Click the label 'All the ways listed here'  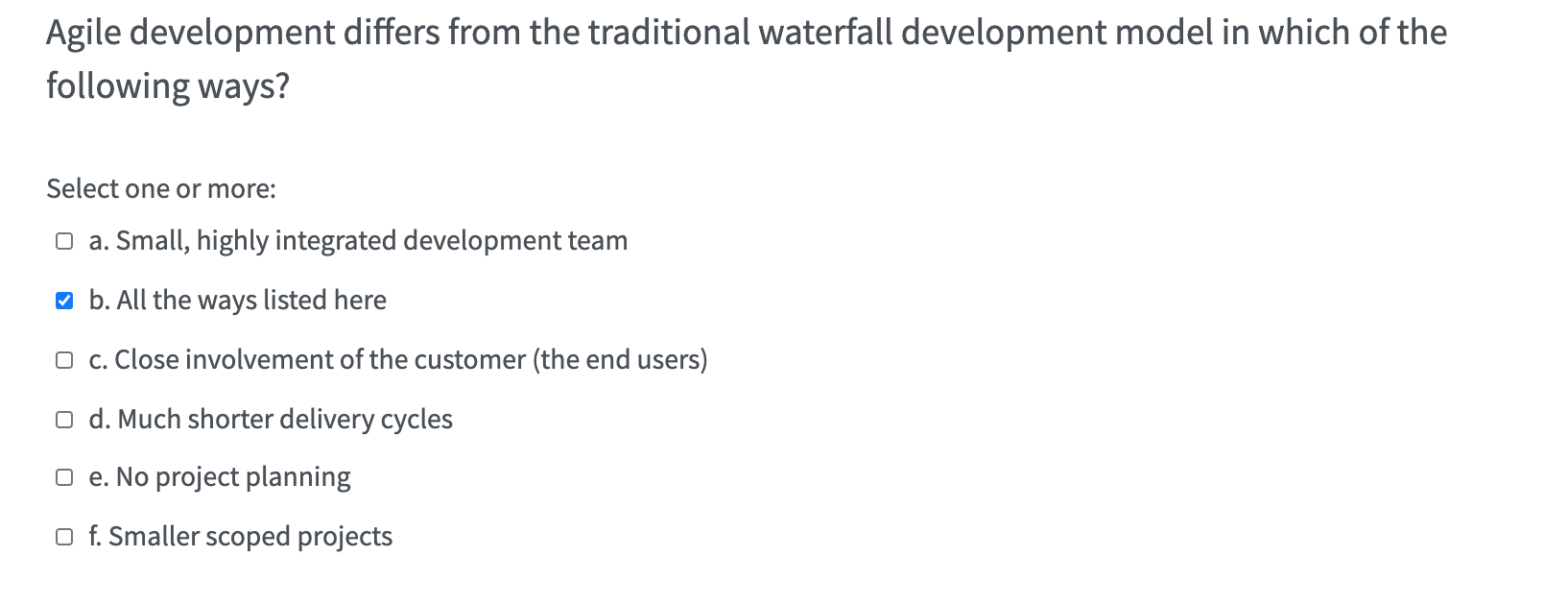click(x=237, y=300)
